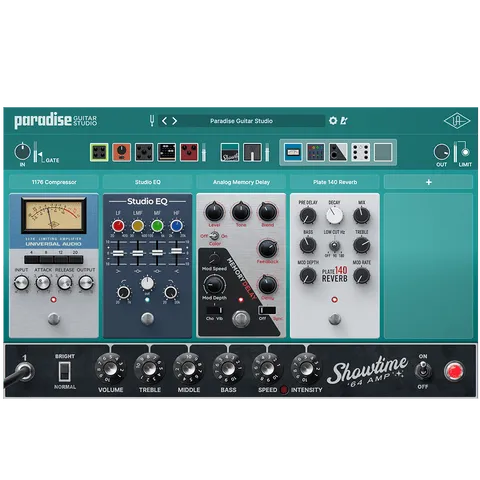Toggle the Plate 140 Reverb footswitch
The height and width of the screenshot is (480, 480).
pyautogui.click(x=335, y=319)
